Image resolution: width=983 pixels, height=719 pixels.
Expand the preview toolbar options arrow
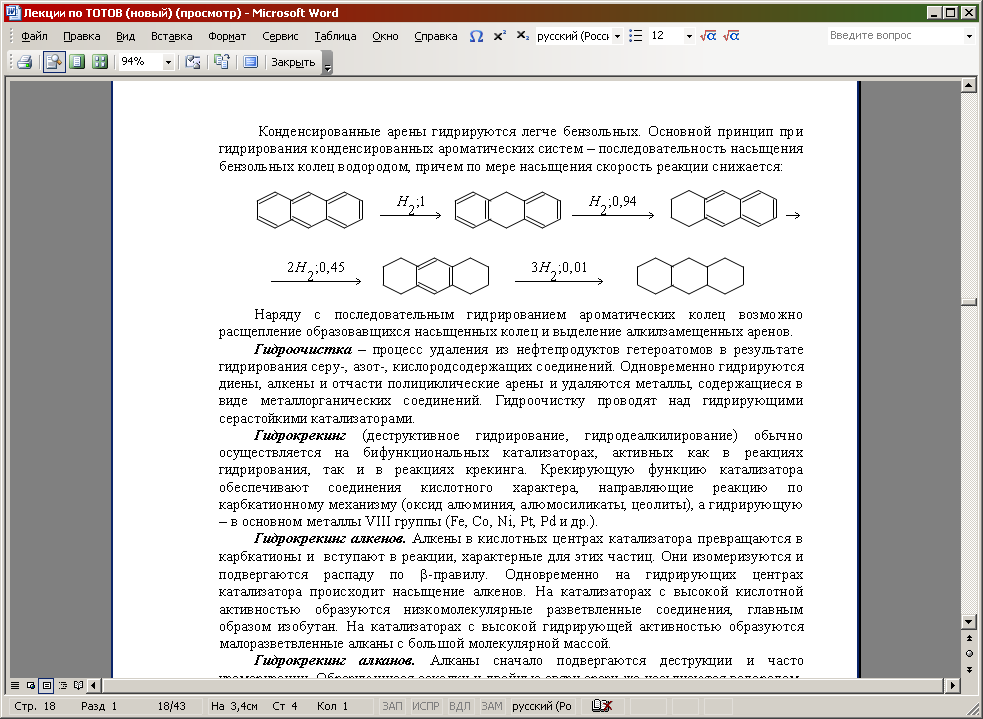click(327, 63)
